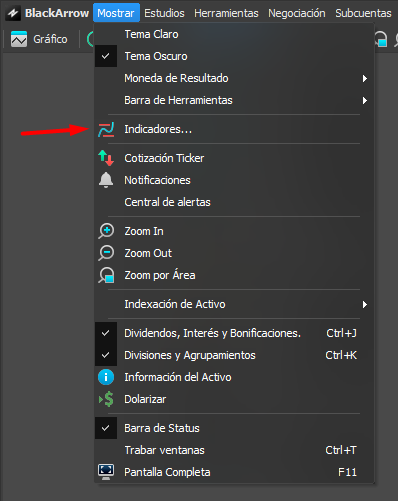Open Indexación de Activo entry
The height and width of the screenshot is (501, 398).
point(234,304)
